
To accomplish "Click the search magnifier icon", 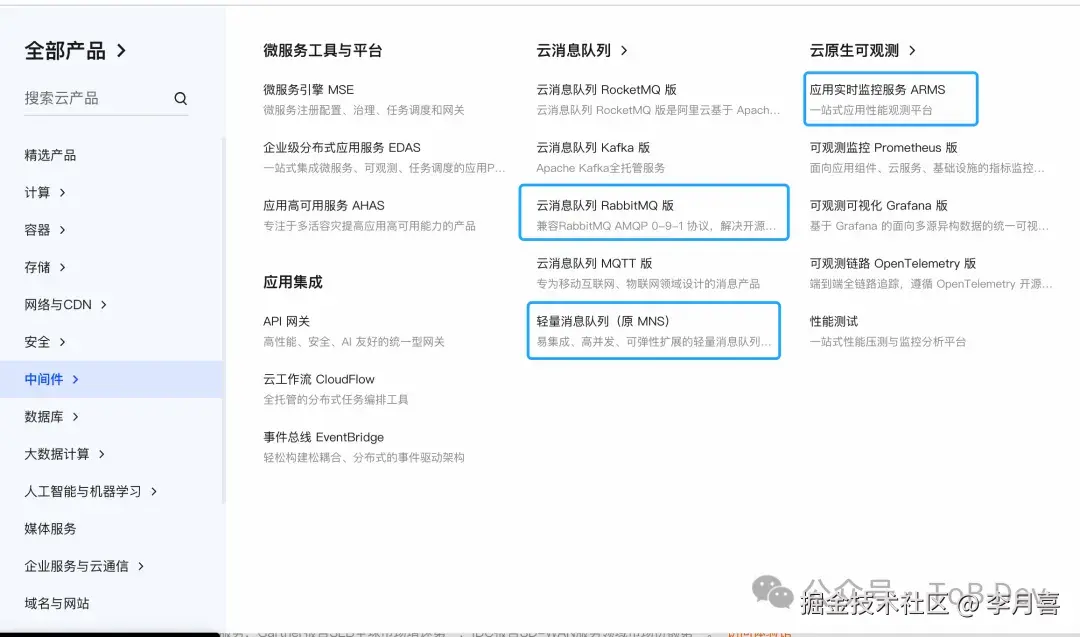I will (181, 98).
